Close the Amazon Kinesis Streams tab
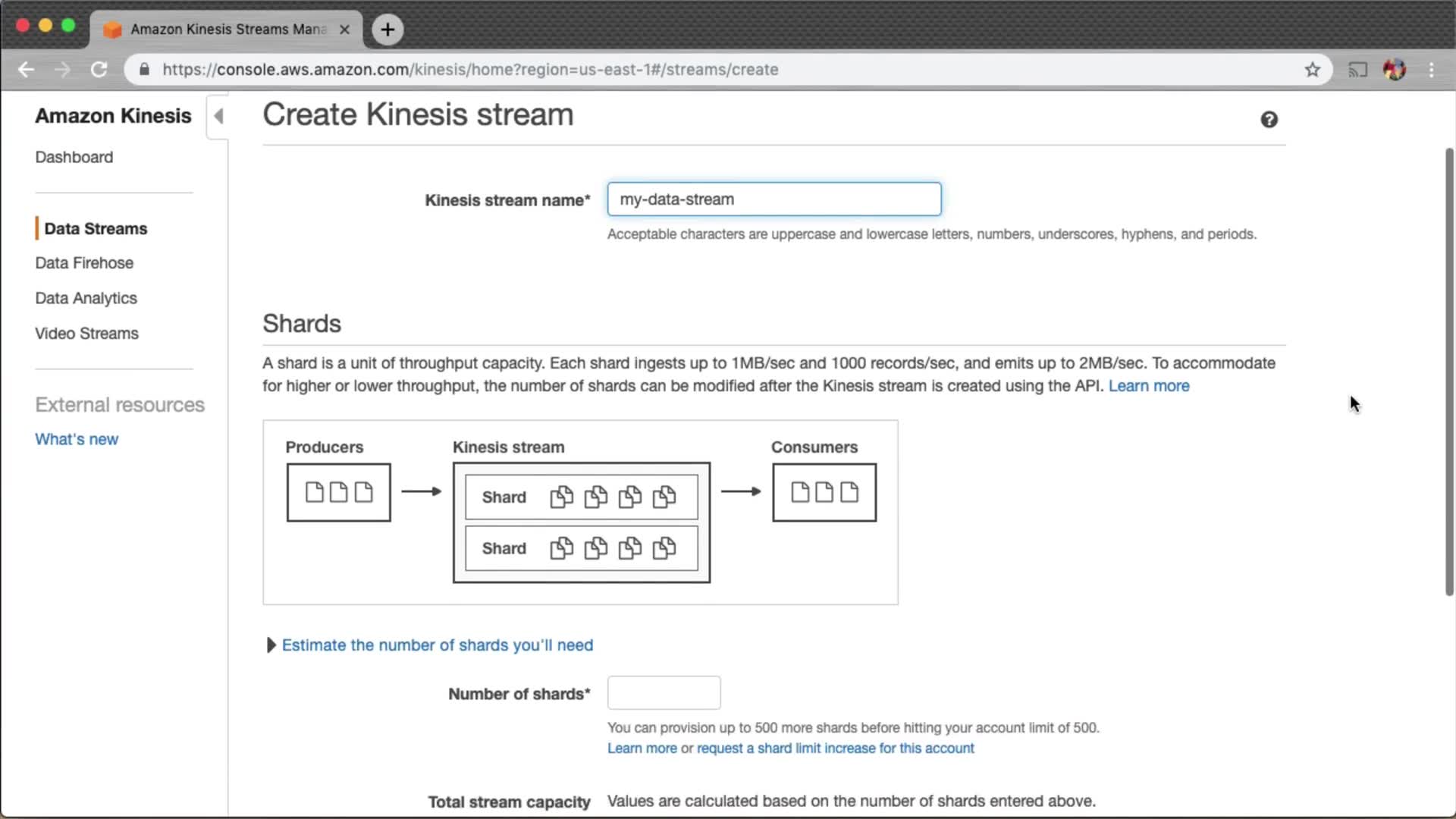The image size is (1456, 819). tap(344, 30)
